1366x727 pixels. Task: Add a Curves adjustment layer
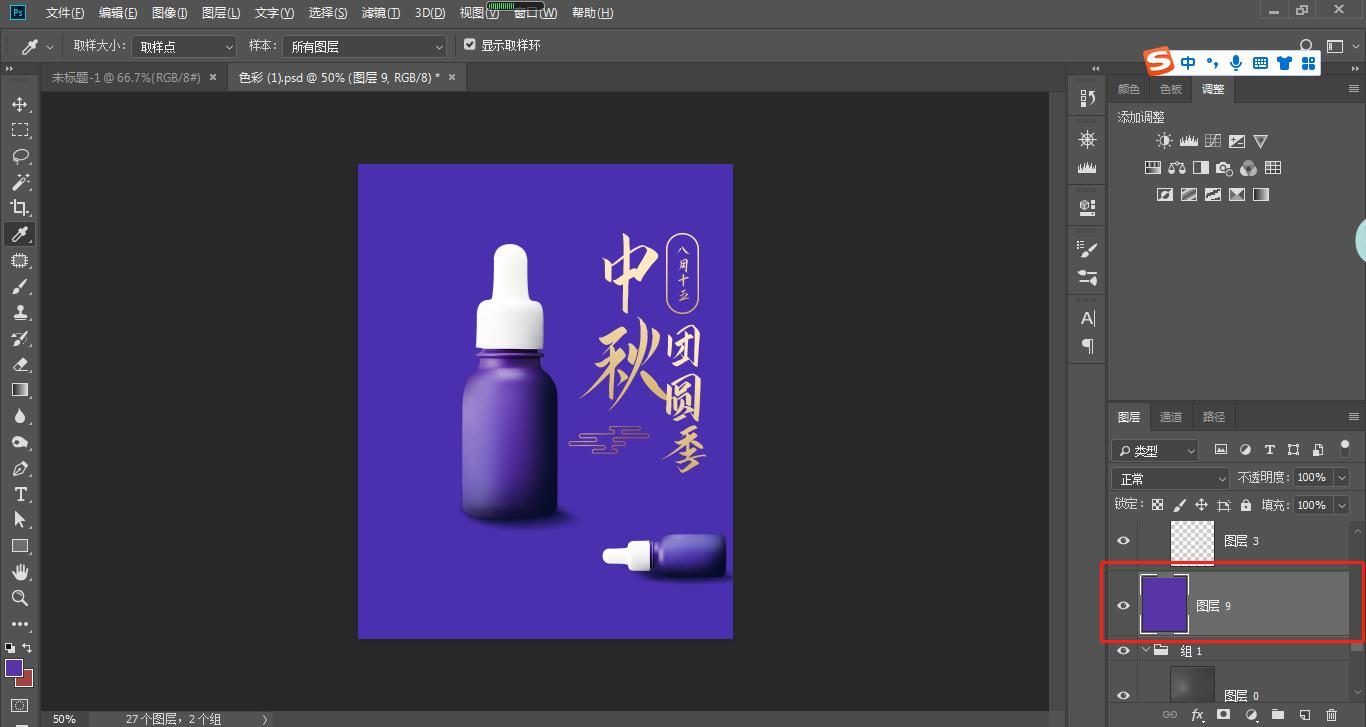coord(1213,140)
